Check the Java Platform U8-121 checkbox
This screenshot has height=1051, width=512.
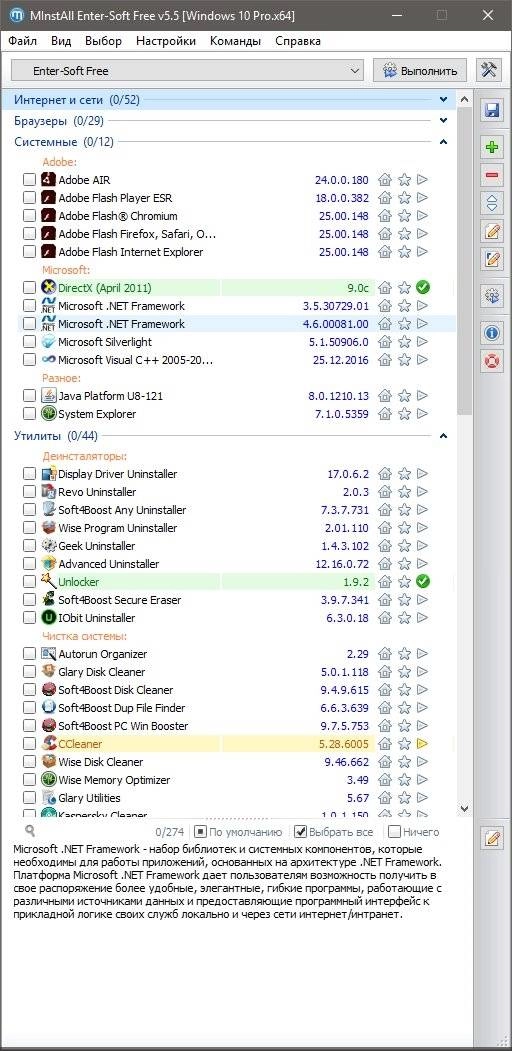coord(29,395)
